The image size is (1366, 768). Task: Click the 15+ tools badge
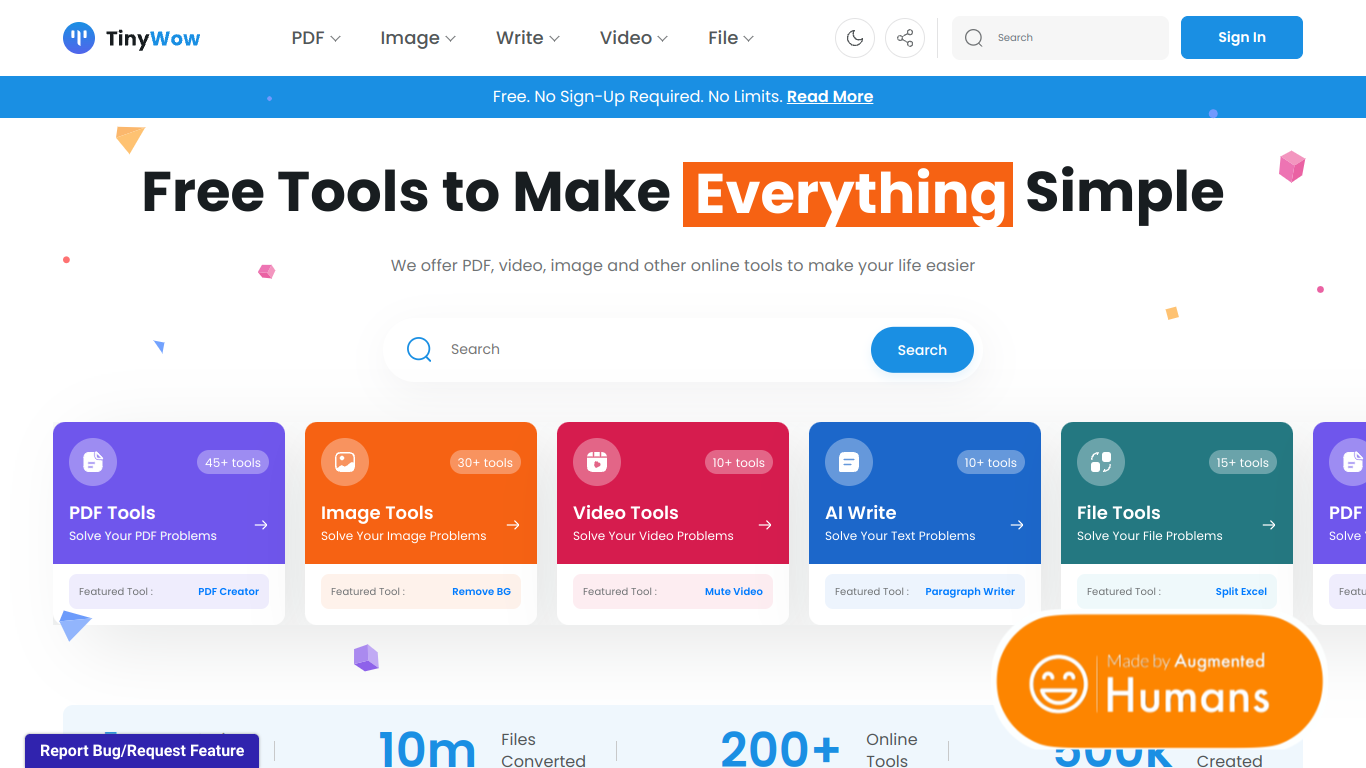pyautogui.click(x=1242, y=462)
